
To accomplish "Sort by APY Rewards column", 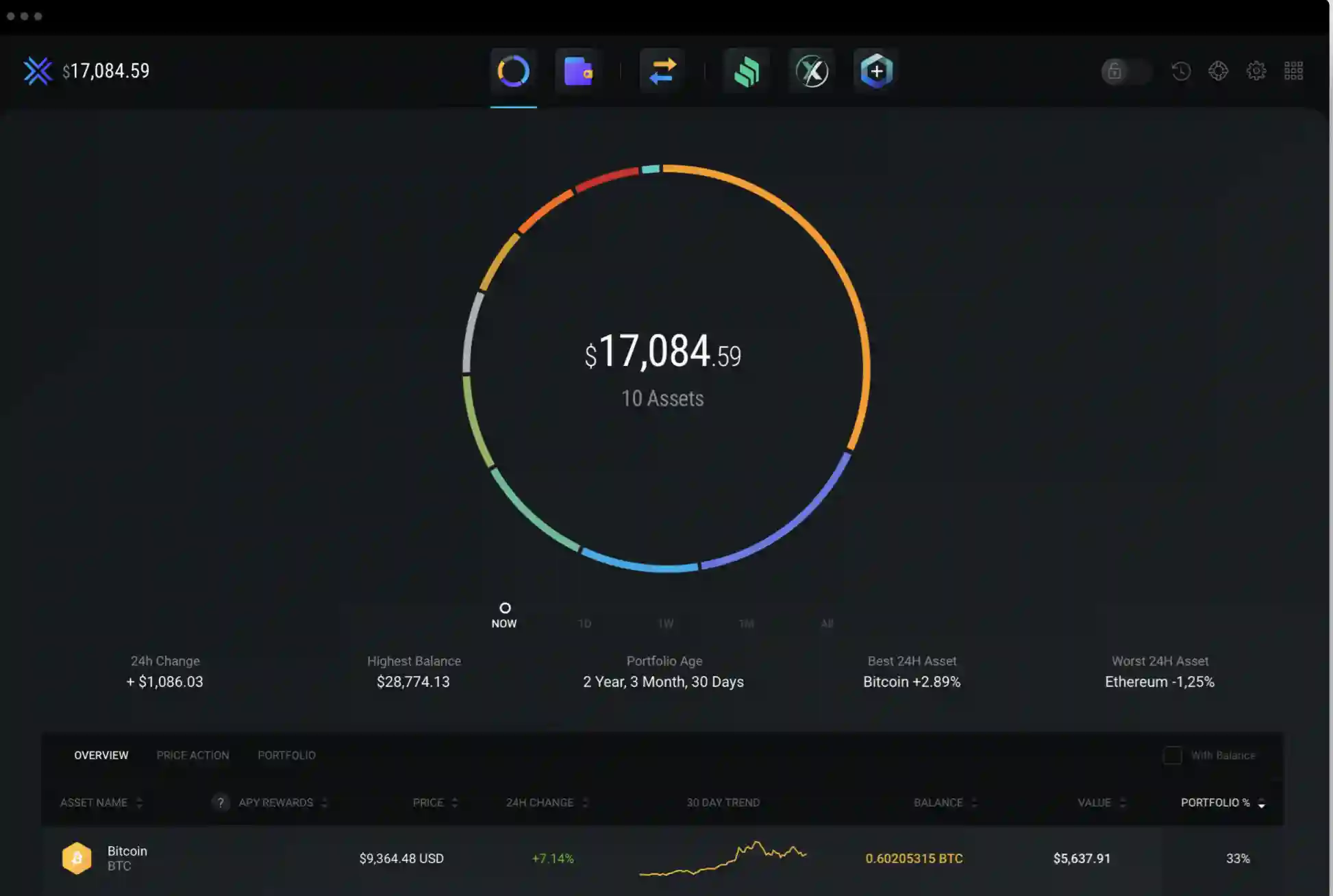I will [282, 802].
